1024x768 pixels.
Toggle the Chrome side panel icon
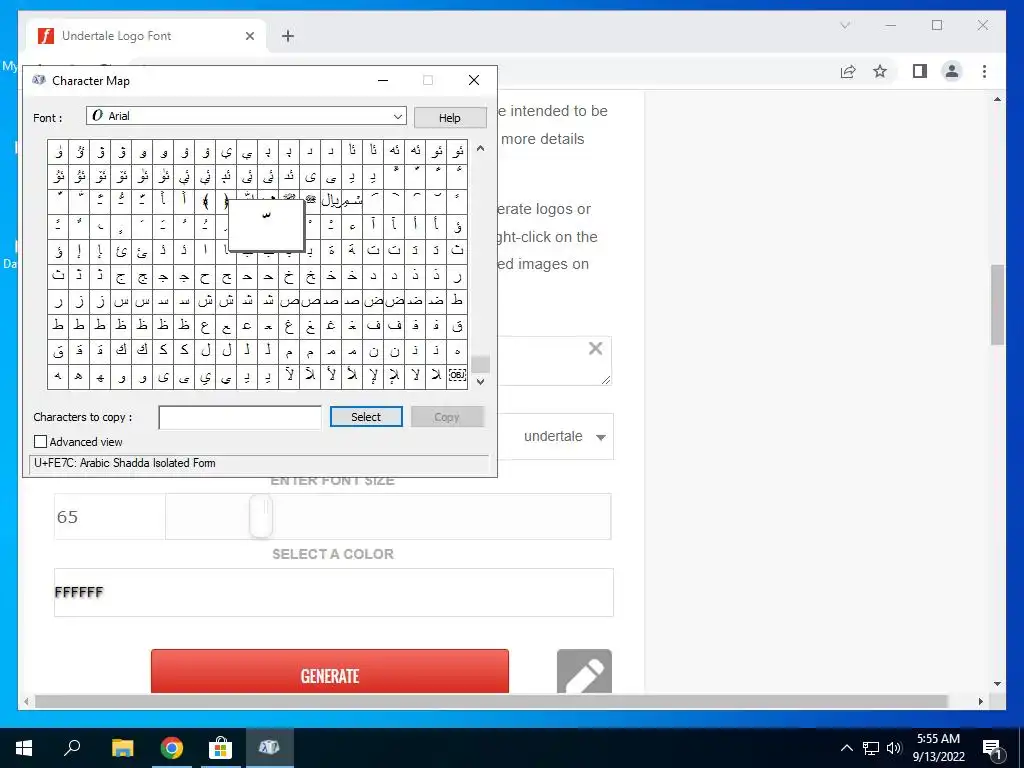(920, 71)
